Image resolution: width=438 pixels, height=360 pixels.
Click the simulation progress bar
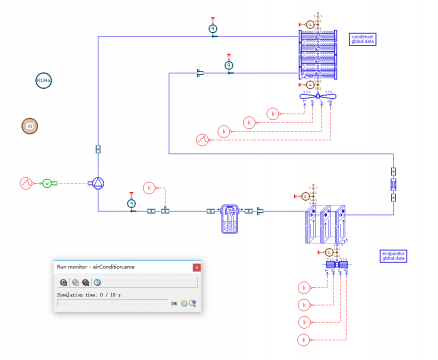tap(112, 303)
